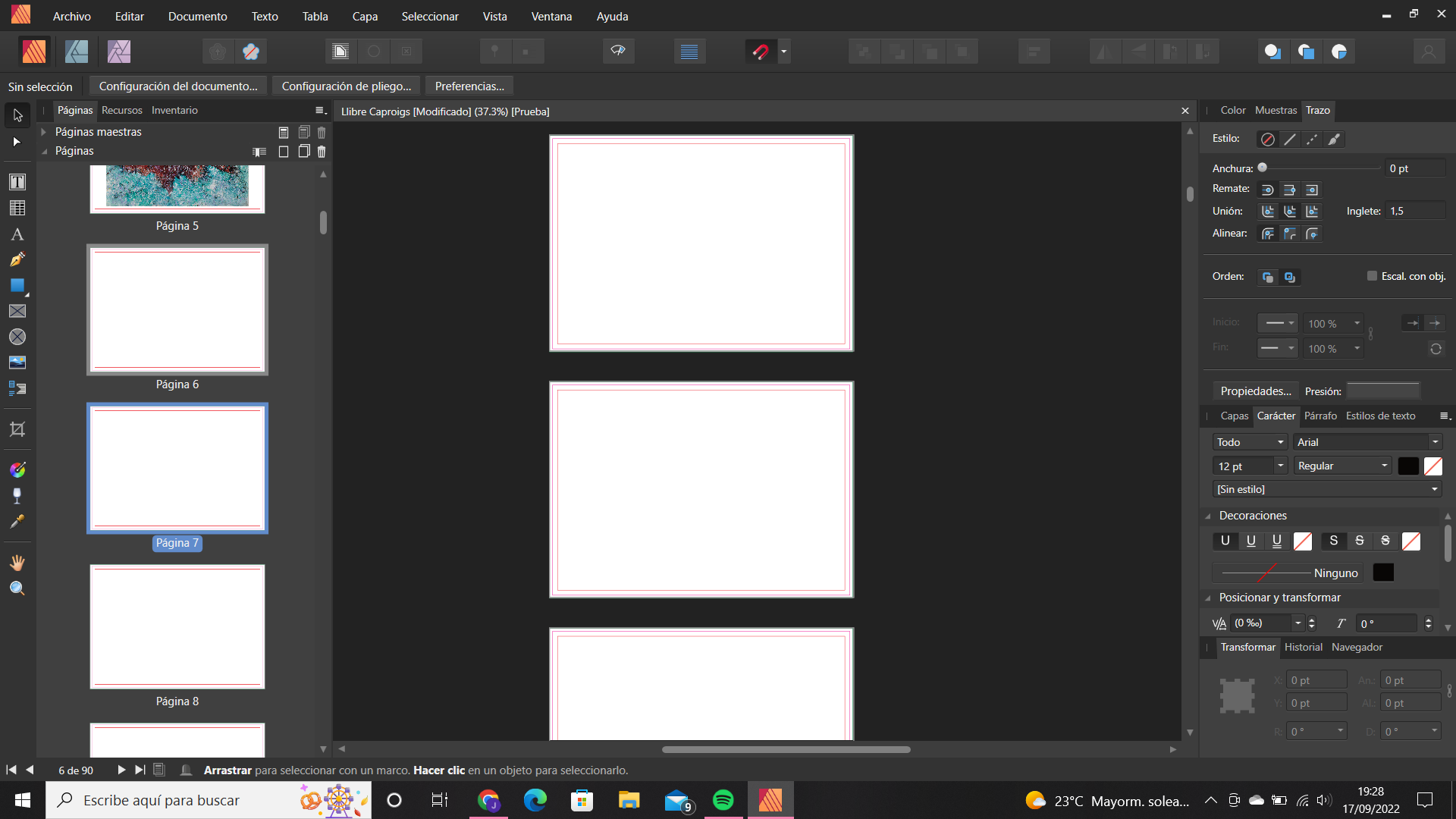This screenshot has width=1456, height=819.
Task: Select the Página 8 thumbnail
Action: pyautogui.click(x=177, y=626)
